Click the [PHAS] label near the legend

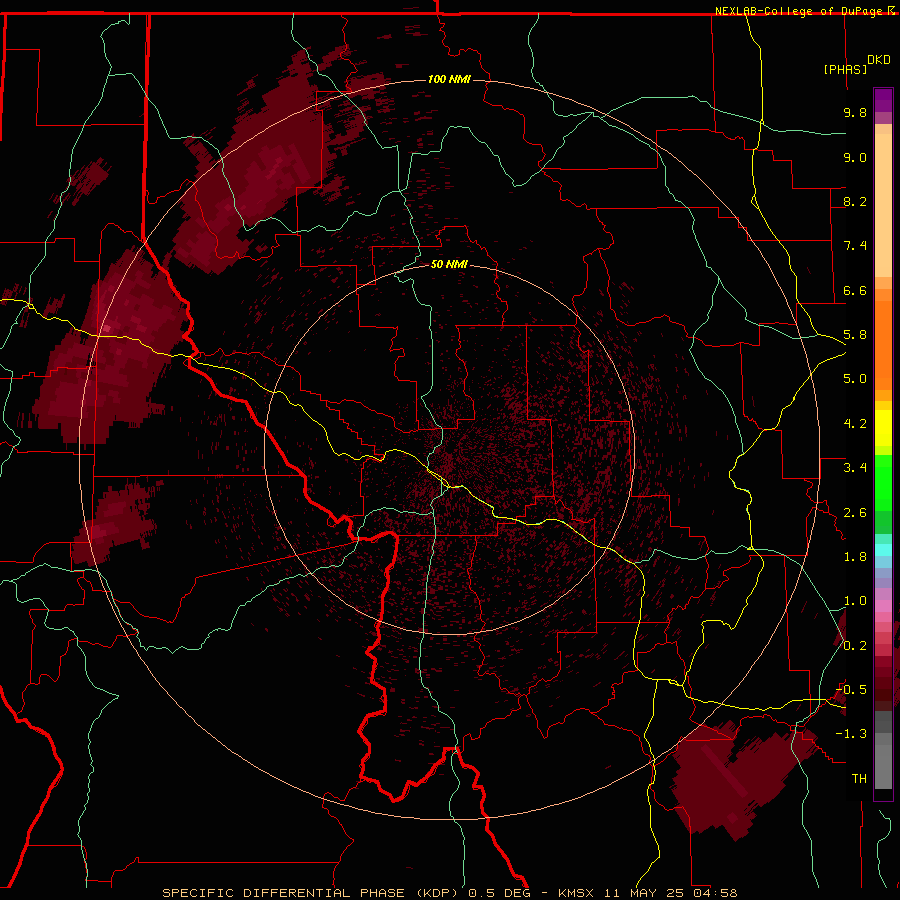(x=845, y=69)
